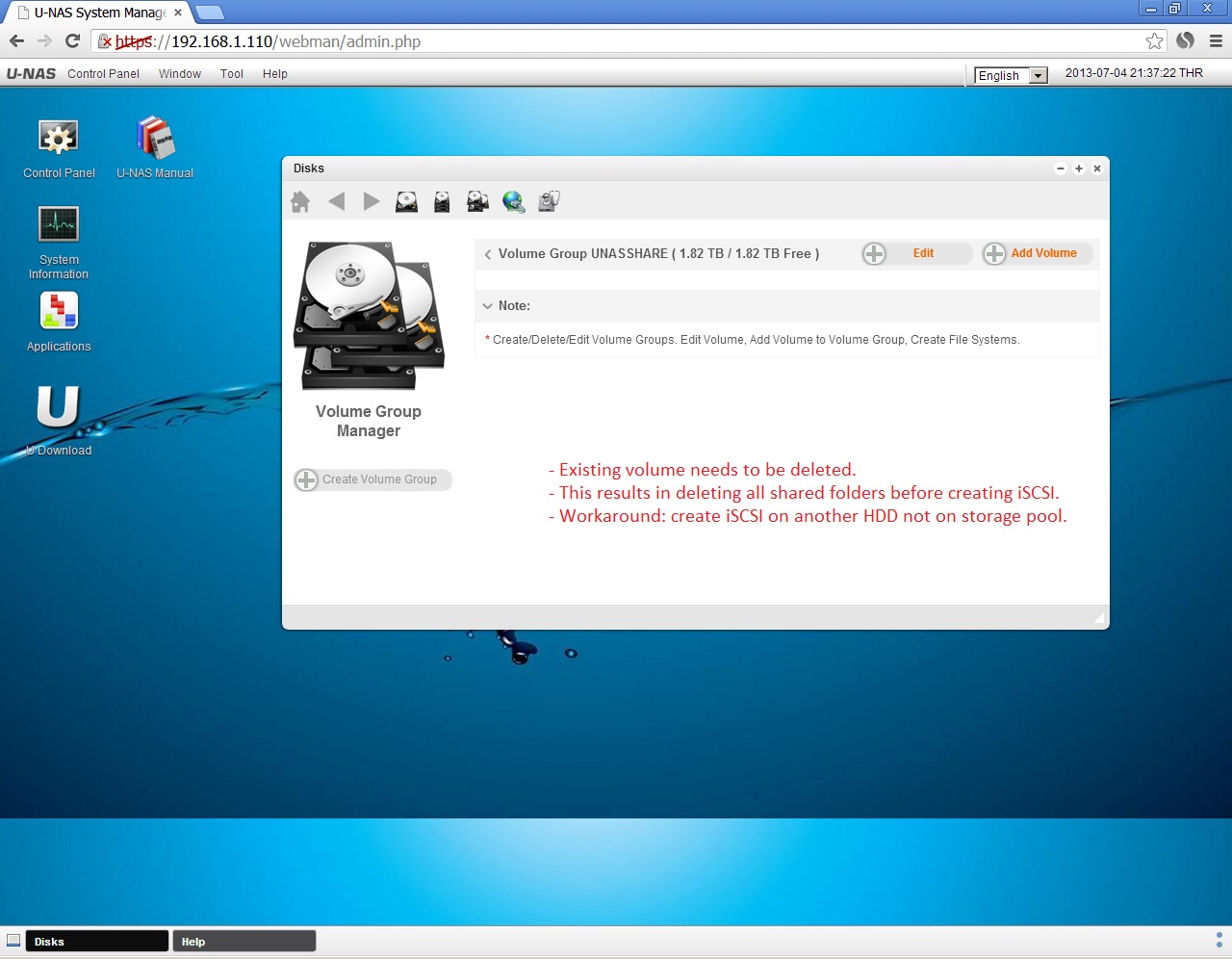Click the Disks window resize grip
This screenshot has height=959, width=1232.
tap(1100, 618)
